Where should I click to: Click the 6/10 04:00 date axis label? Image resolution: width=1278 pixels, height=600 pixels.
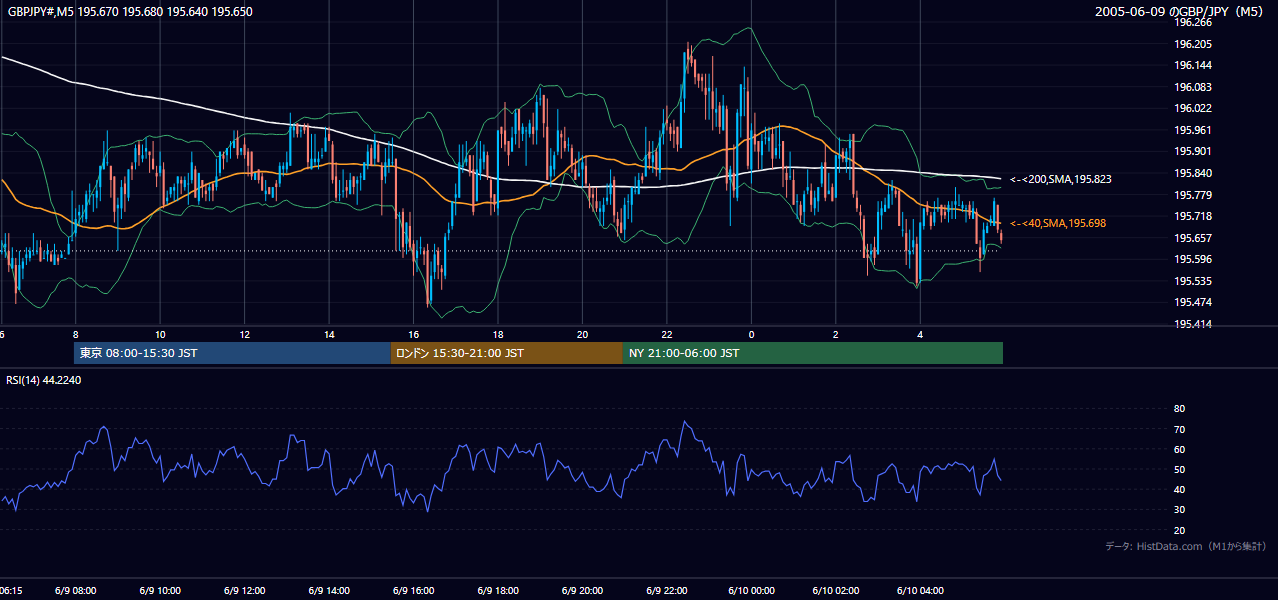[920, 590]
